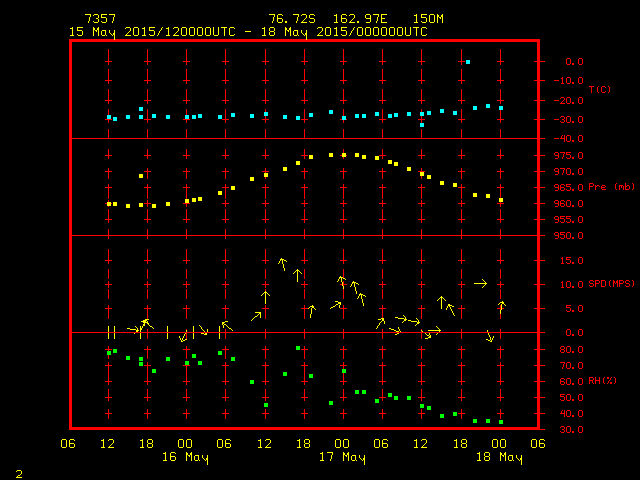Click the isolated cyan temperature point near 0.0
The height and width of the screenshot is (480, 640).
click(x=467, y=62)
